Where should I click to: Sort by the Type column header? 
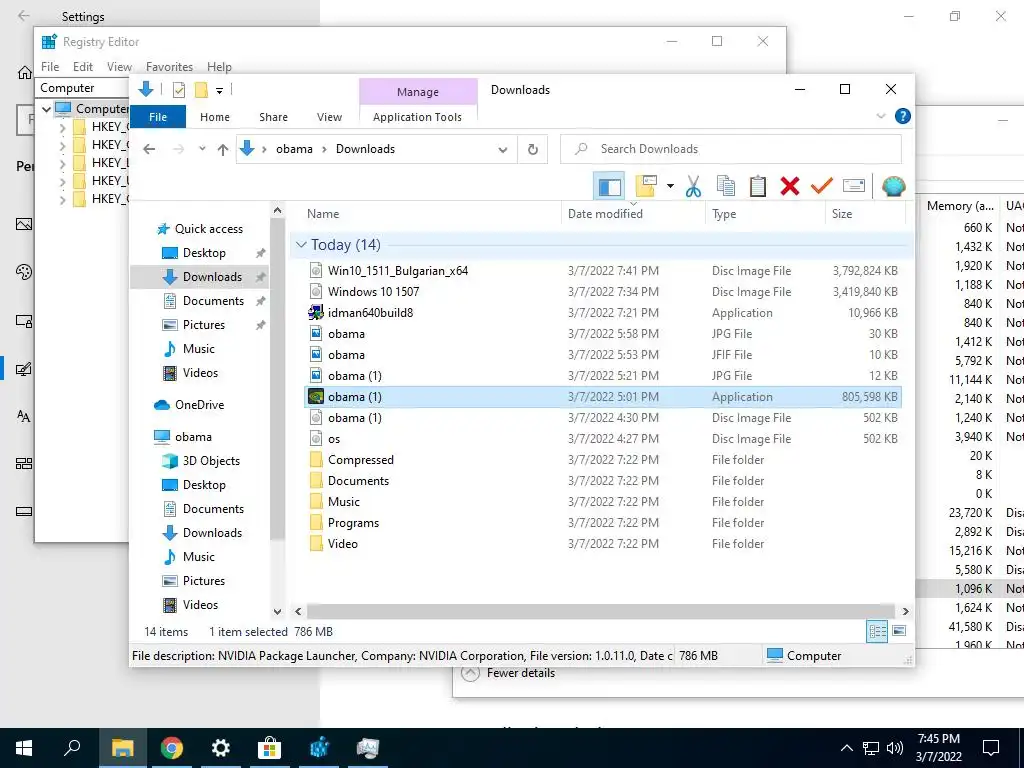[x=765, y=214]
